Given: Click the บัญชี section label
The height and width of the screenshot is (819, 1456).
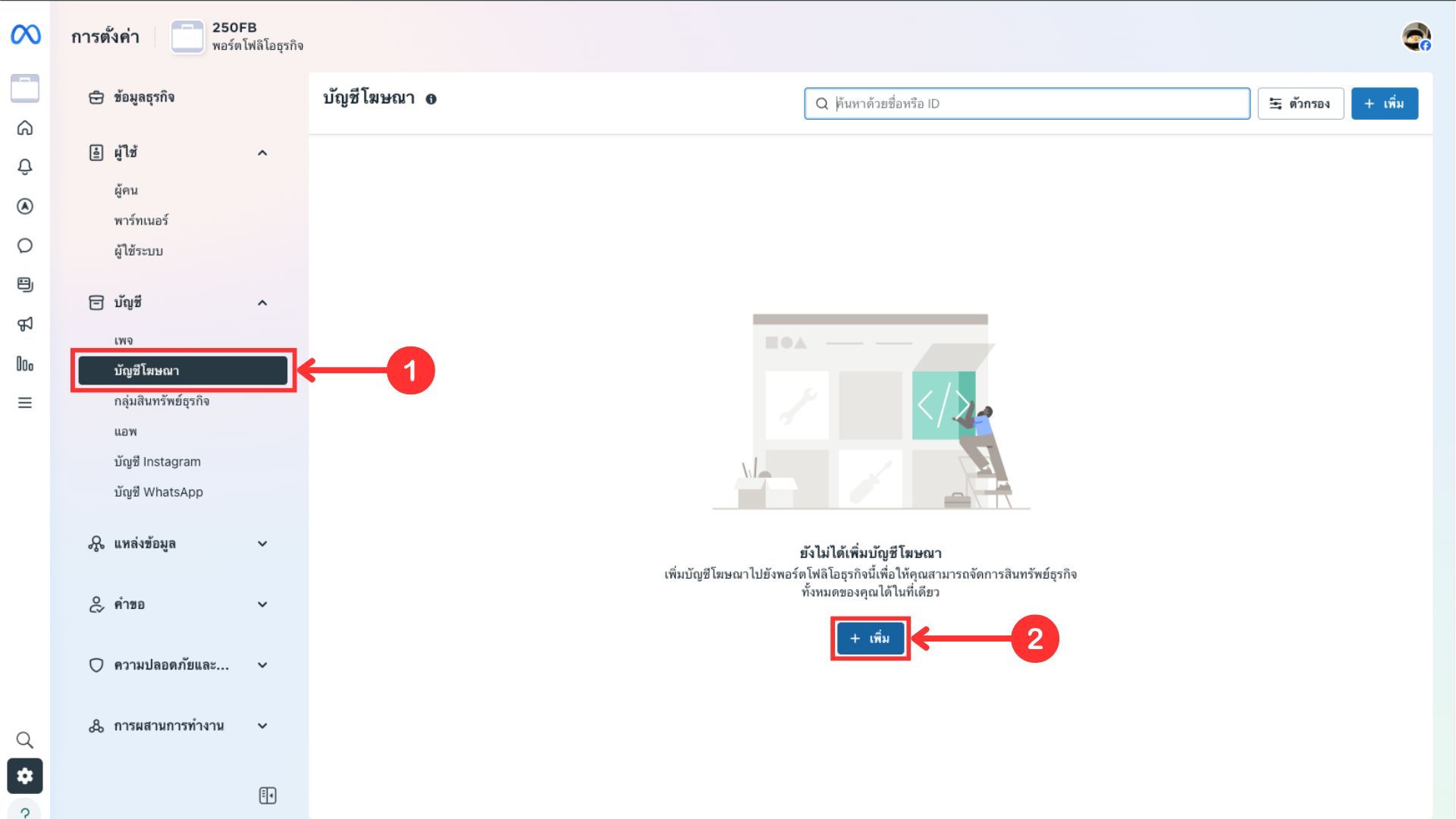Looking at the screenshot, I should (x=127, y=303).
